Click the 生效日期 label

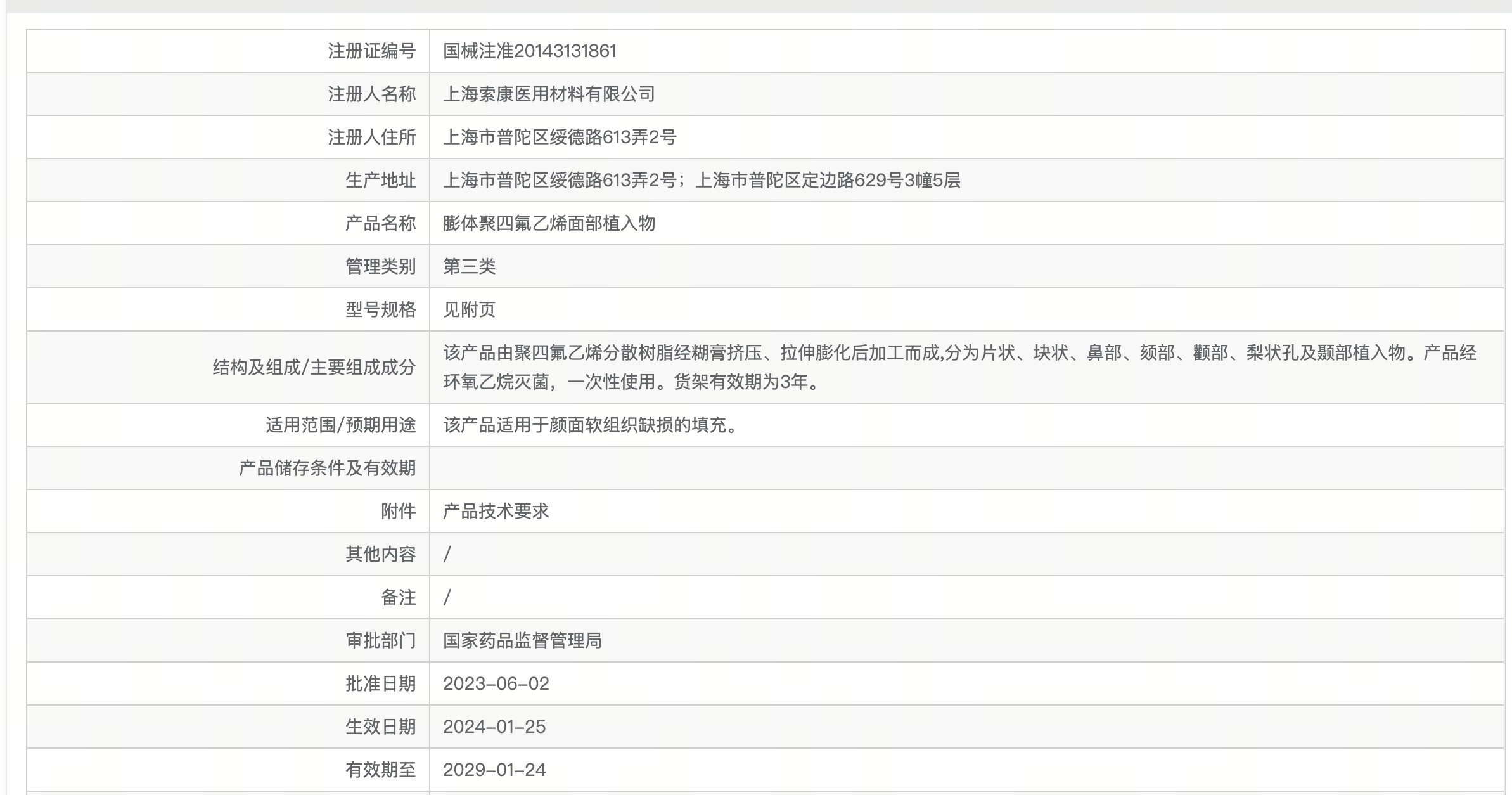380,727
